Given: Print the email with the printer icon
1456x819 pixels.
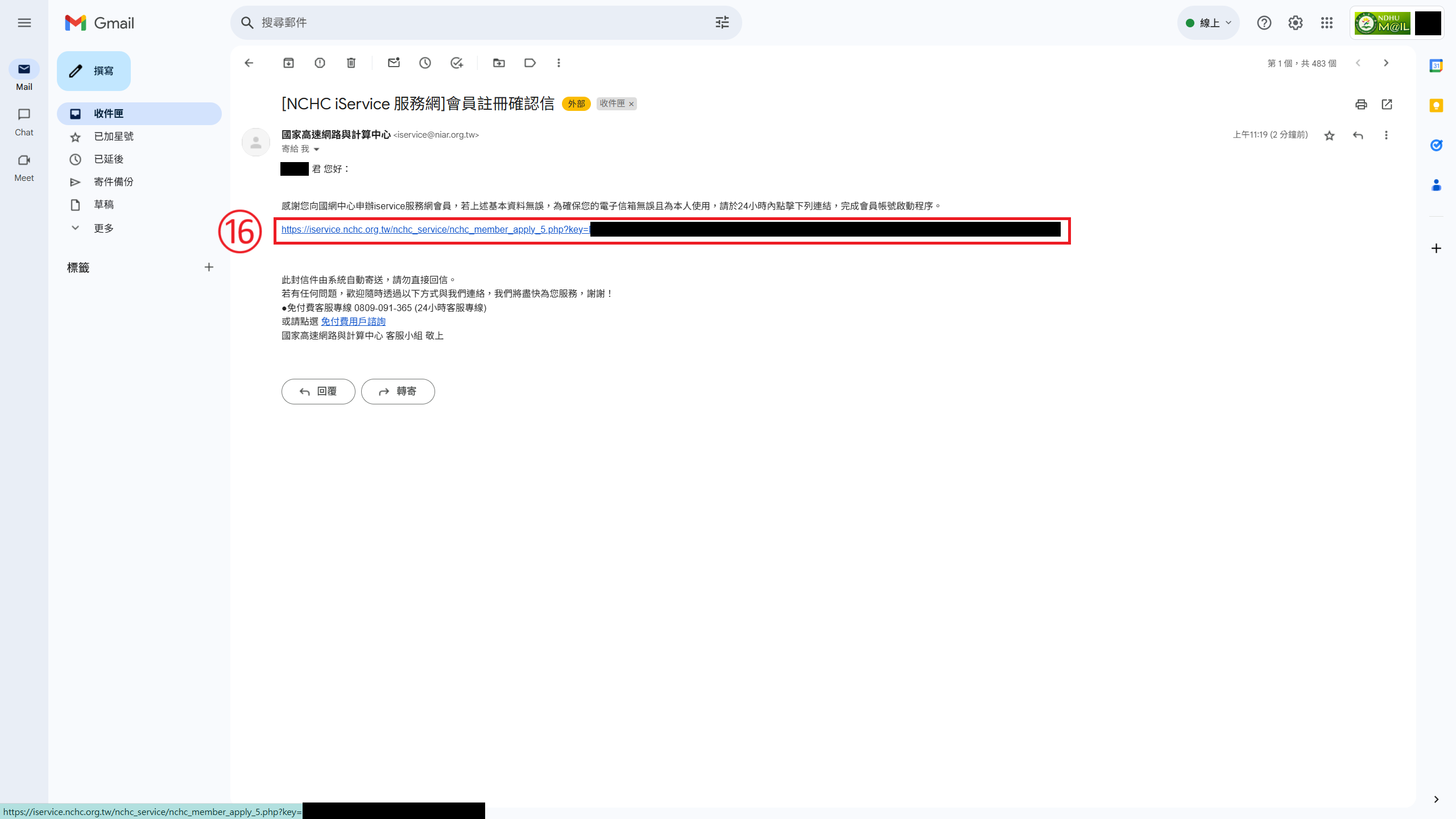Looking at the screenshot, I should pos(1361,104).
